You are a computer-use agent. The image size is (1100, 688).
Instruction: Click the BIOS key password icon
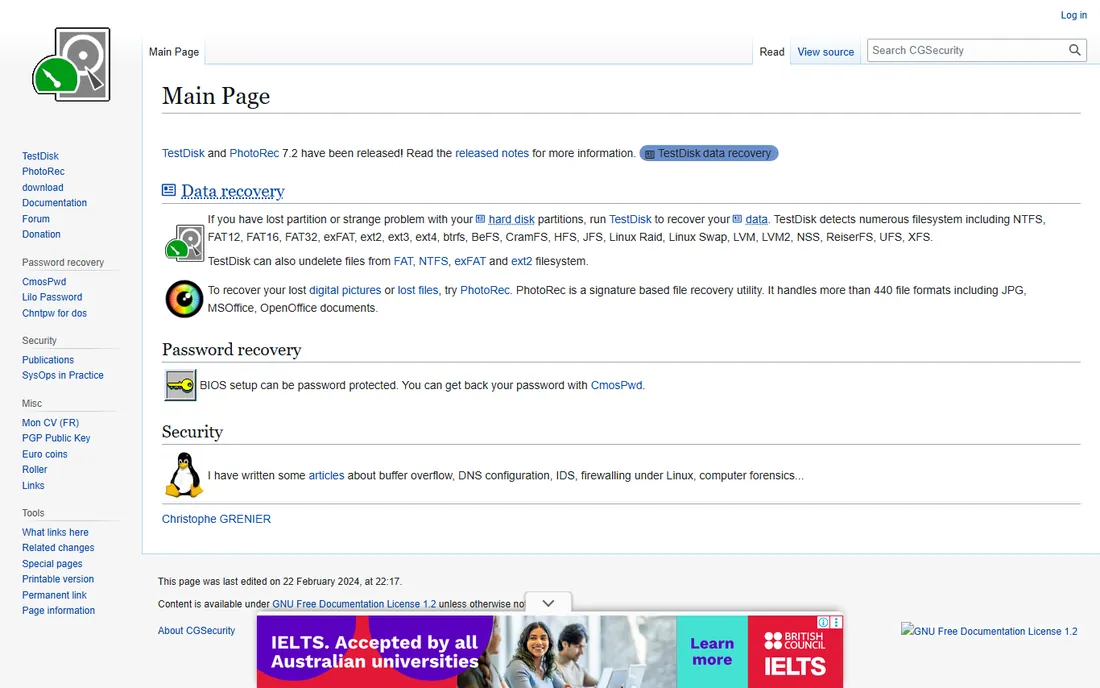click(180, 385)
